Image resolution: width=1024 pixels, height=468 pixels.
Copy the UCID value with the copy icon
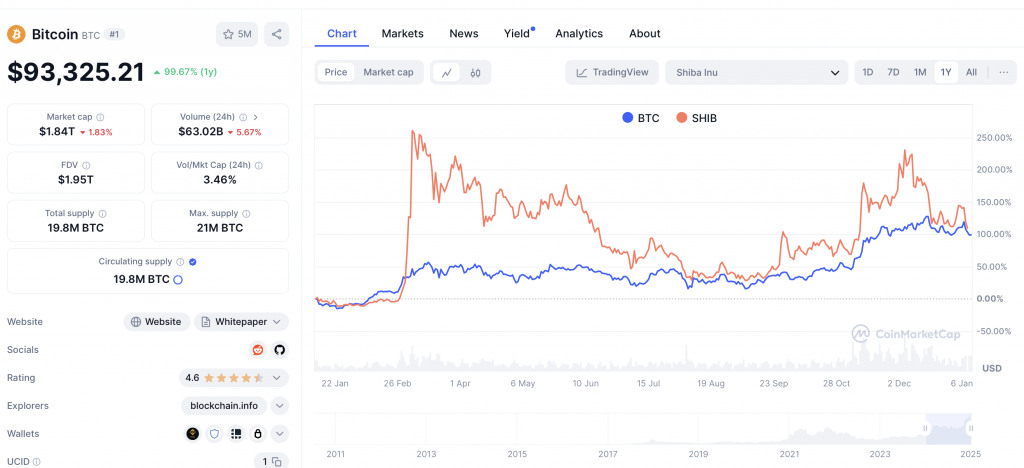(277, 461)
